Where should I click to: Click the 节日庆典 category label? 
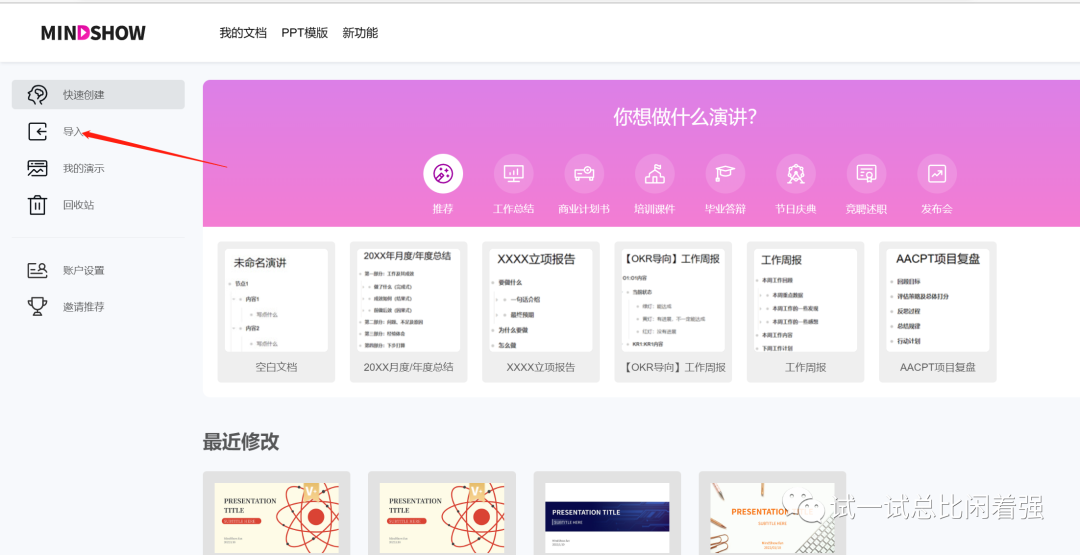(796, 209)
